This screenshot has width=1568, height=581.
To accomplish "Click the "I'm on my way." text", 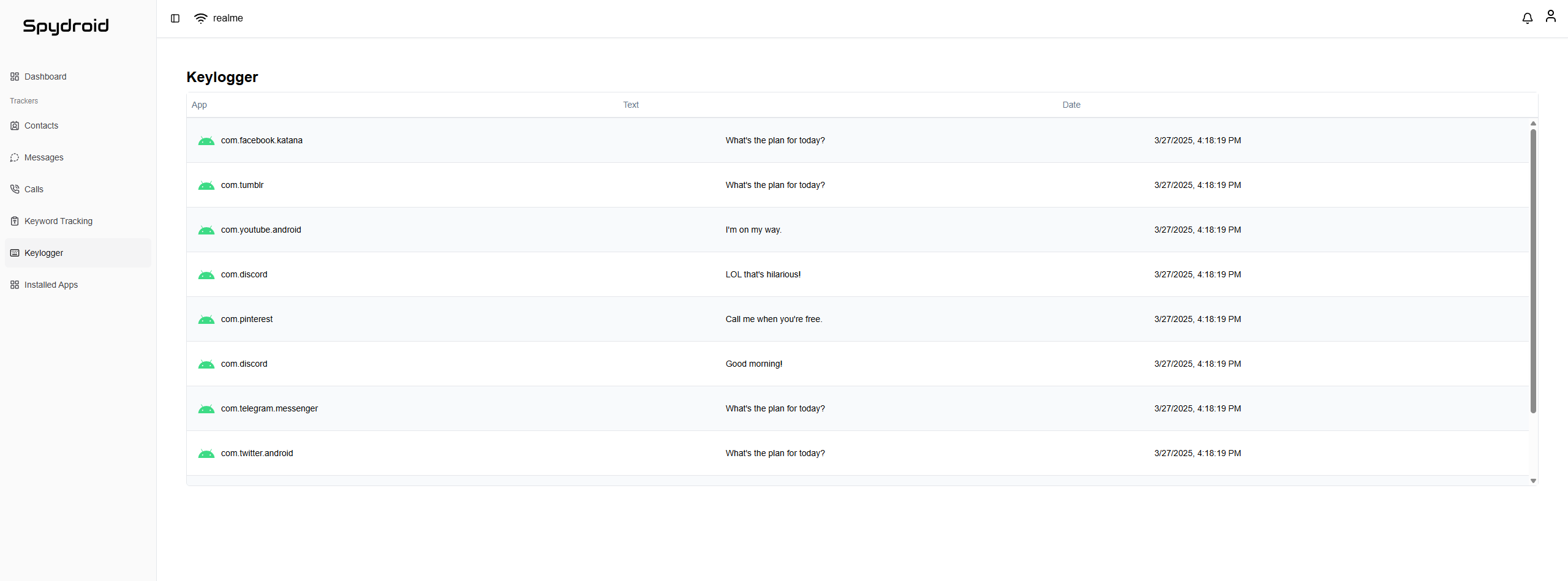I will tap(753, 230).
